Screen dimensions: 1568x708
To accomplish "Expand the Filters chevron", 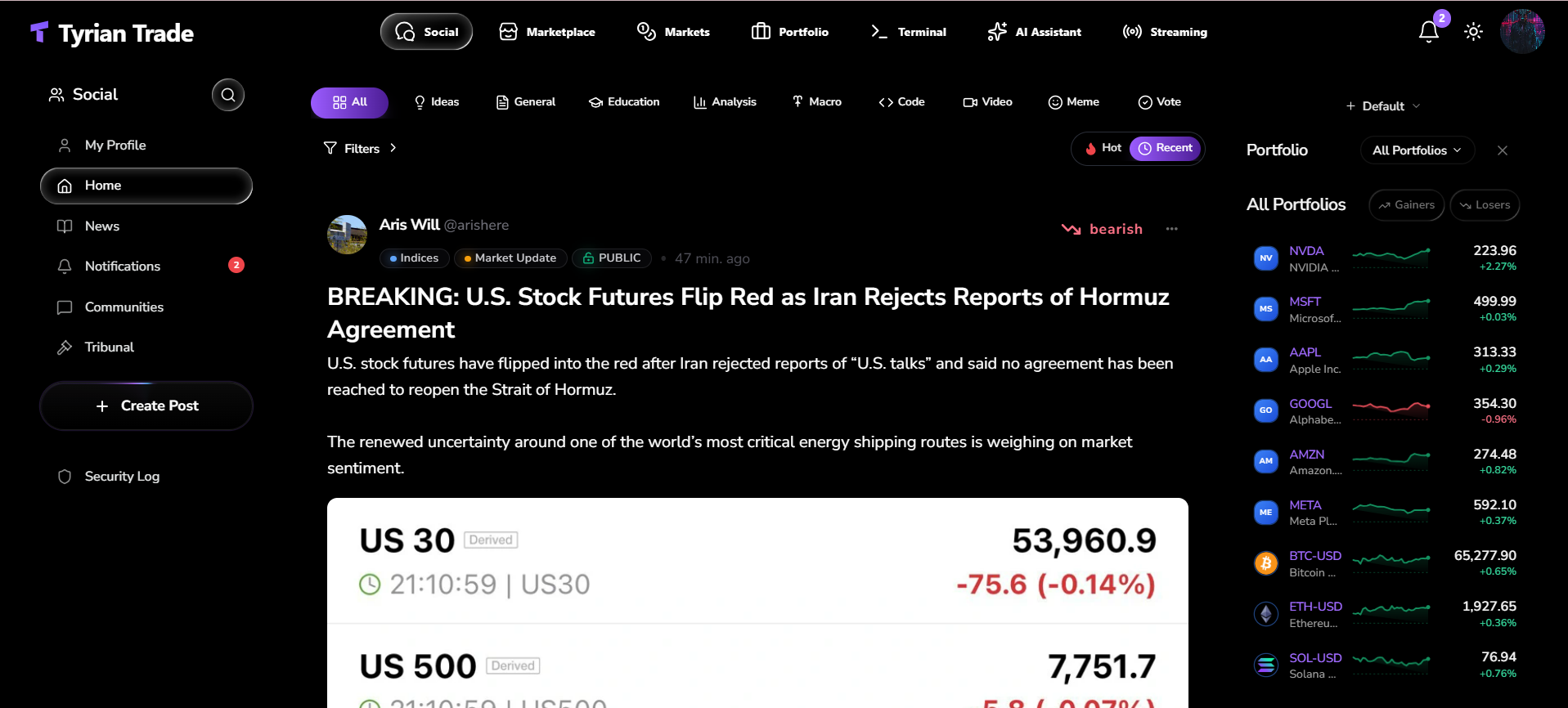I will [393, 148].
